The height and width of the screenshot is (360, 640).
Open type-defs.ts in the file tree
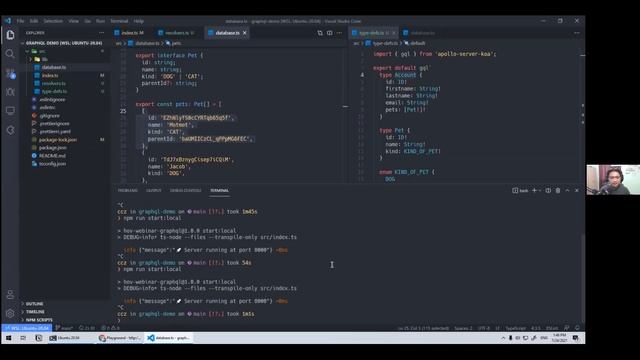[x=64, y=91]
